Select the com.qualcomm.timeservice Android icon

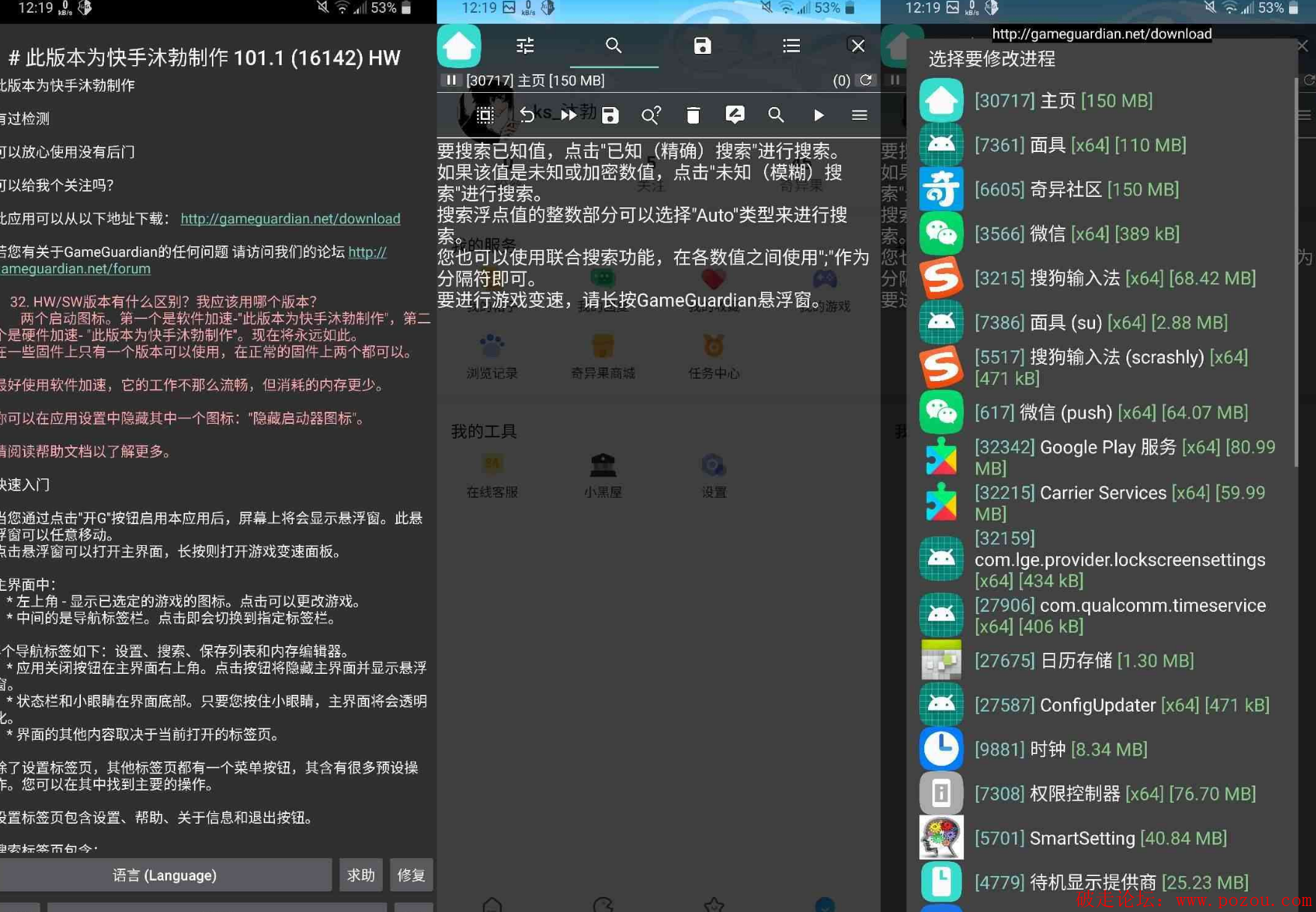point(941,615)
